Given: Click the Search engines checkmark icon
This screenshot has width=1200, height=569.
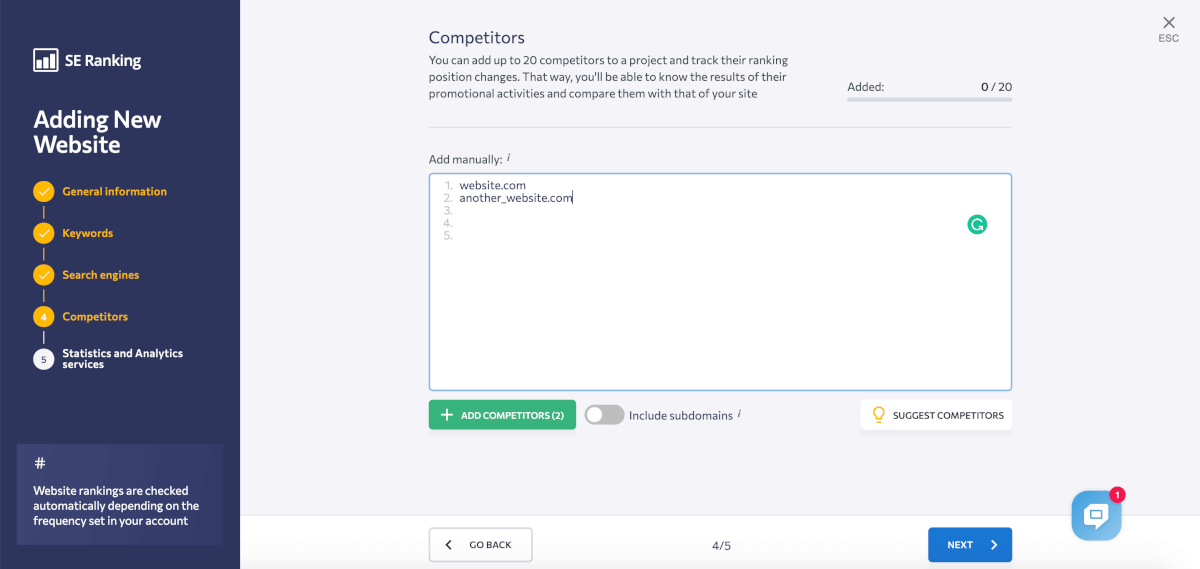Looking at the screenshot, I should [x=44, y=275].
